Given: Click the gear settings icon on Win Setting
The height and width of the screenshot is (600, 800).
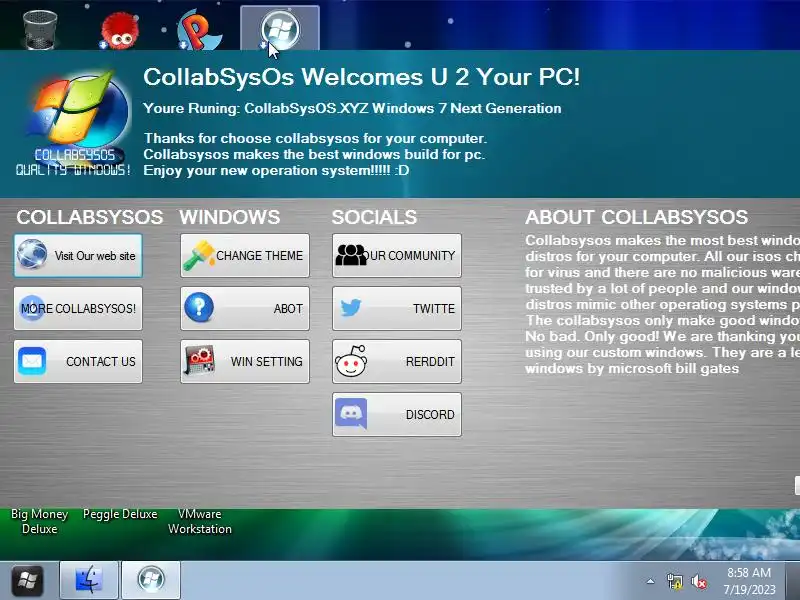Looking at the screenshot, I should (199, 360).
